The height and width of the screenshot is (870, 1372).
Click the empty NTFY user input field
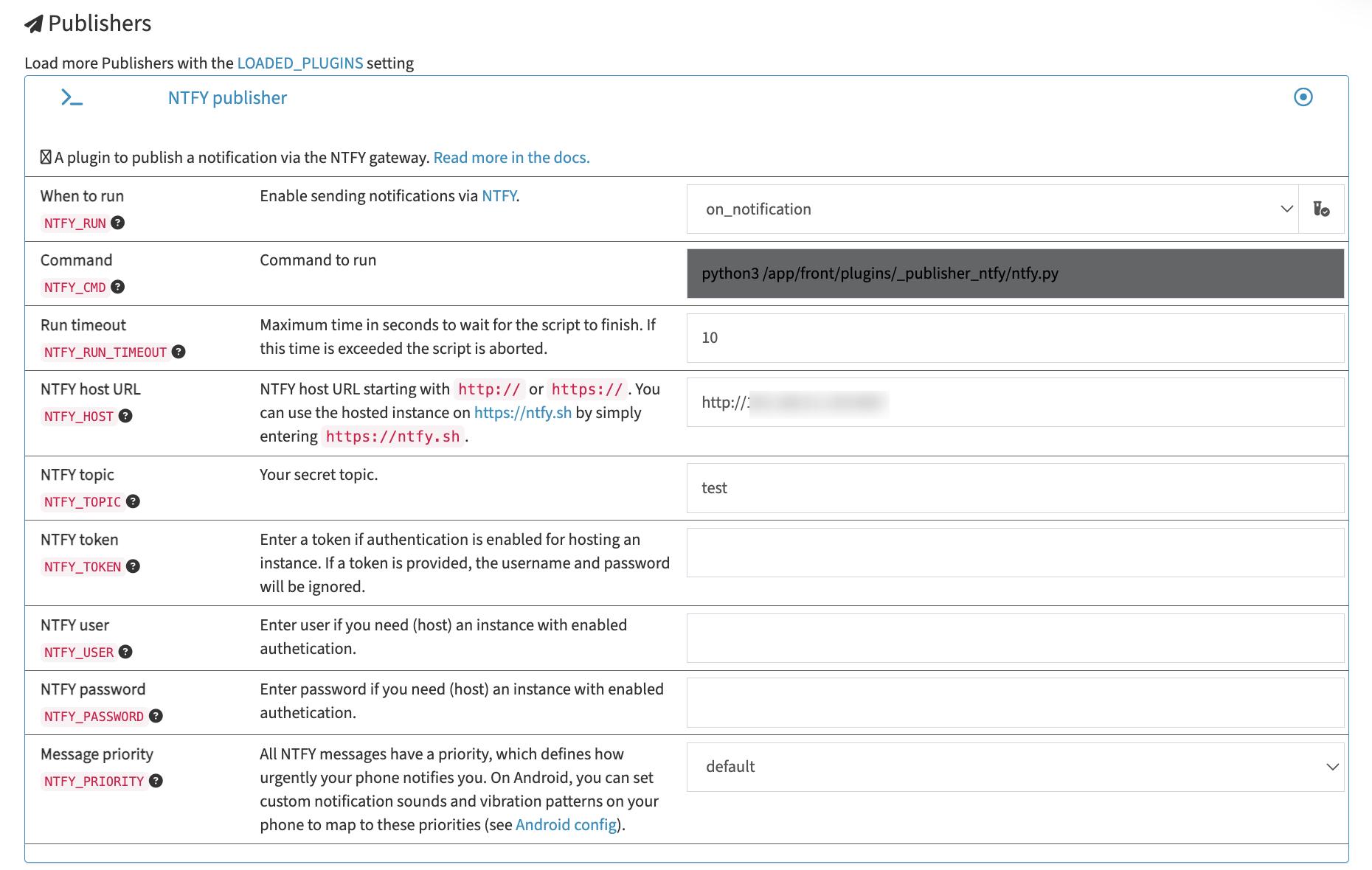pyautogui.click(x=1015, y=638)
